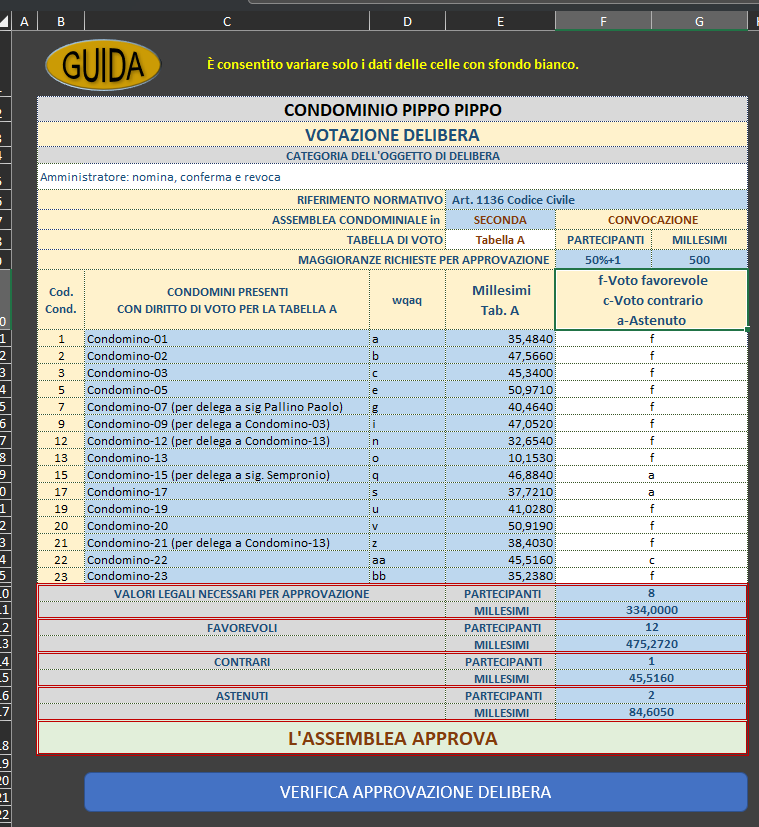Click the 'wqaq' column header cell
This screenshot has height=827, width=759.
click(x=407, y=300)
